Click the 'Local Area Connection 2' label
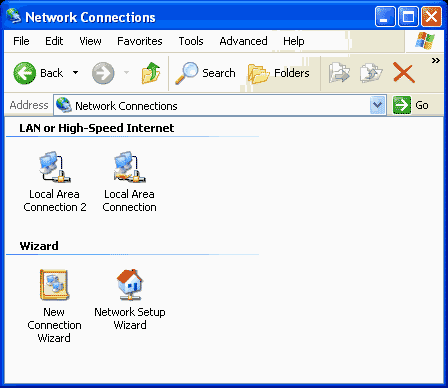The height and width of the screenshot is (388, 448). coord(55,201)
